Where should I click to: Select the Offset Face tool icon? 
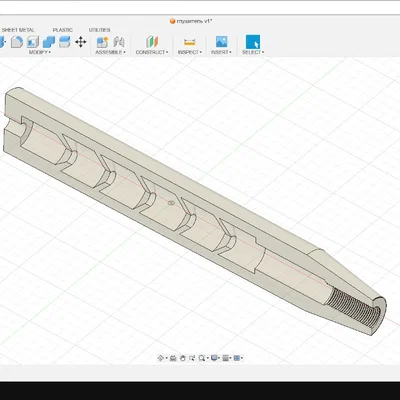click(65, 42)
